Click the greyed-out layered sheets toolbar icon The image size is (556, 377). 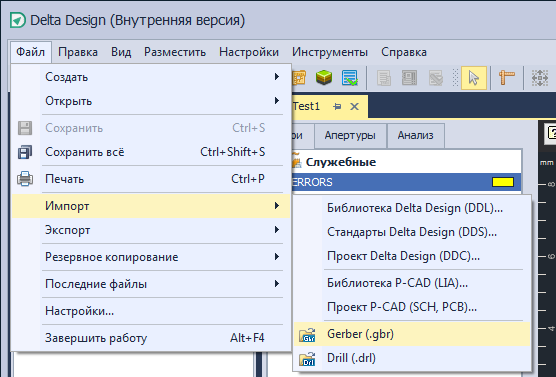point(436,78)
